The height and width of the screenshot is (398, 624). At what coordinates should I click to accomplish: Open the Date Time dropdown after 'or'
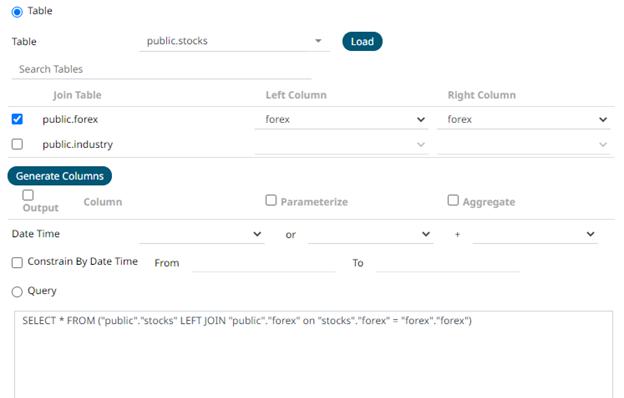tap(370, 234)
